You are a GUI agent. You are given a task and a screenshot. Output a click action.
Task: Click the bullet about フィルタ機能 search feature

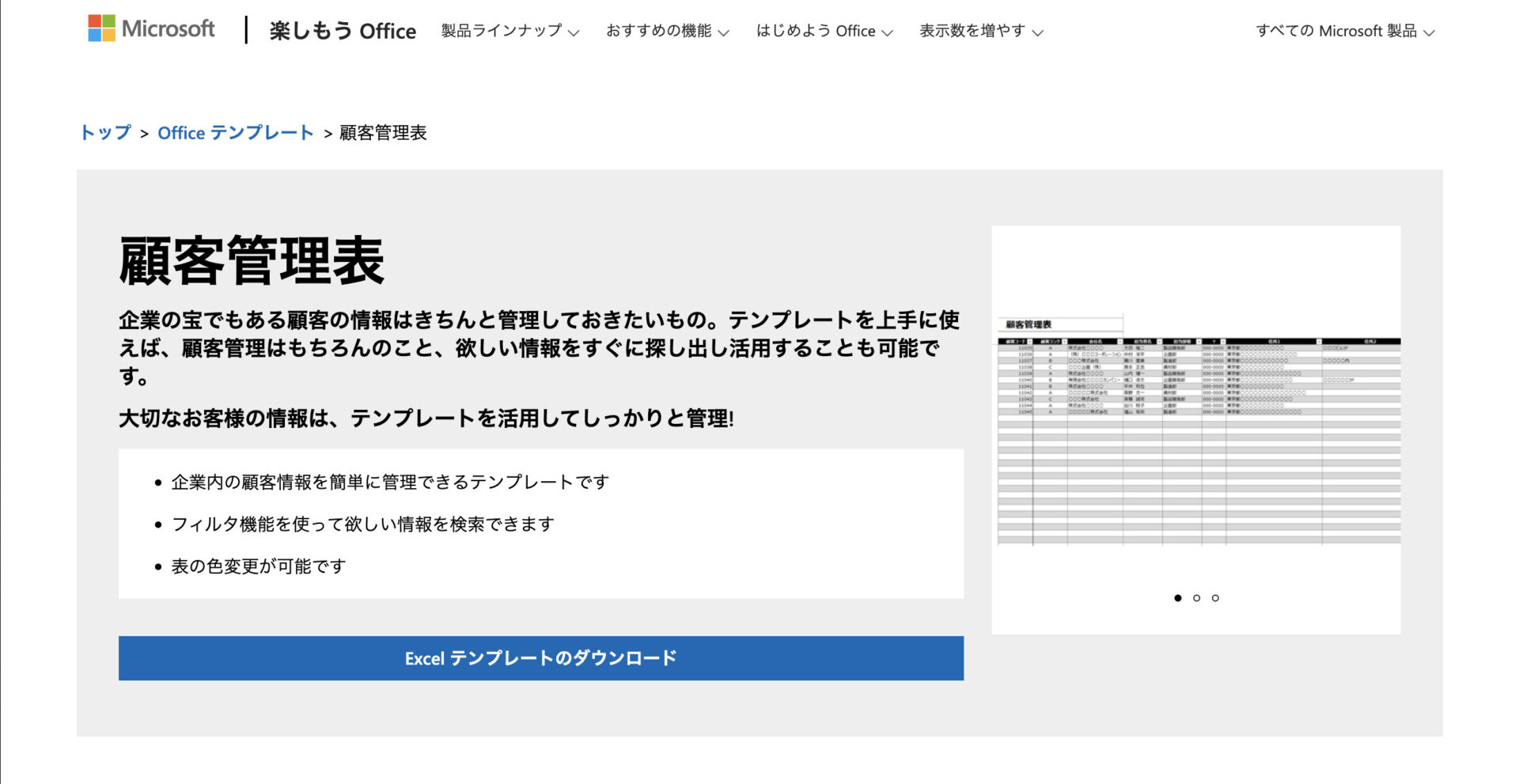point(362,523)
